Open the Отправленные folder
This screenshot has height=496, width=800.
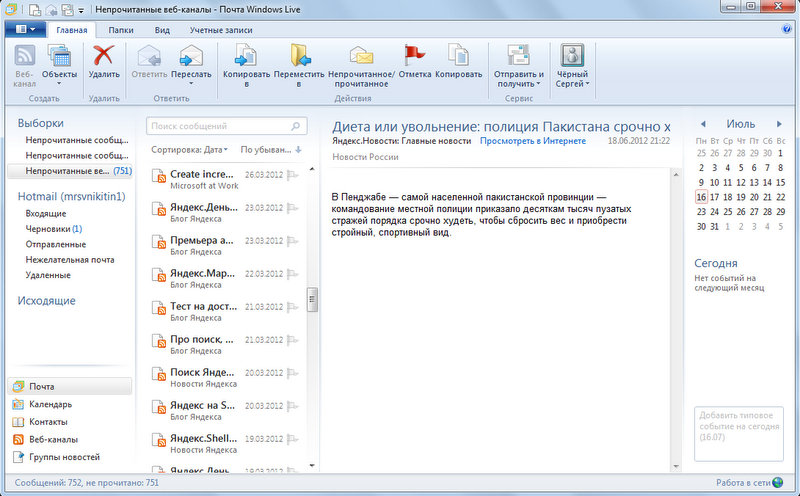[56, 244]
